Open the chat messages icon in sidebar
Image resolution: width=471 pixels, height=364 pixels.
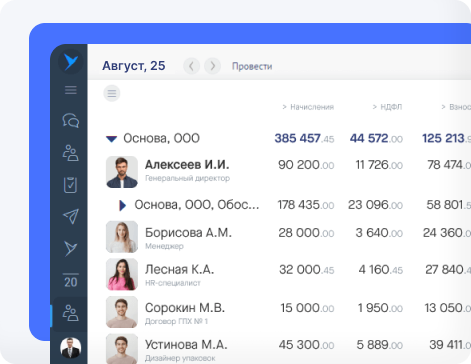tap(71, 120)
